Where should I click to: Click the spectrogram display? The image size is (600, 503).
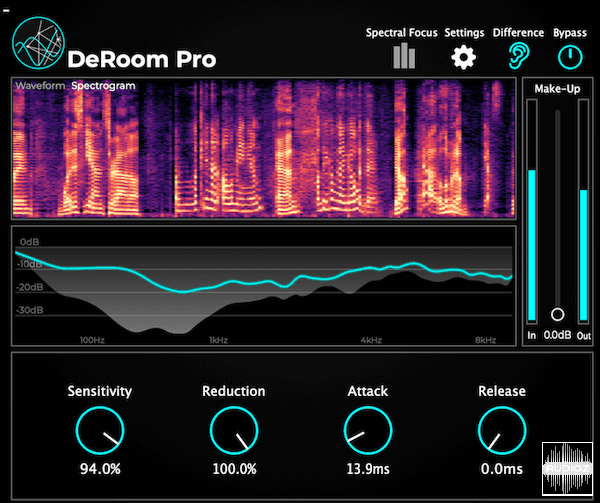(264, 148)
